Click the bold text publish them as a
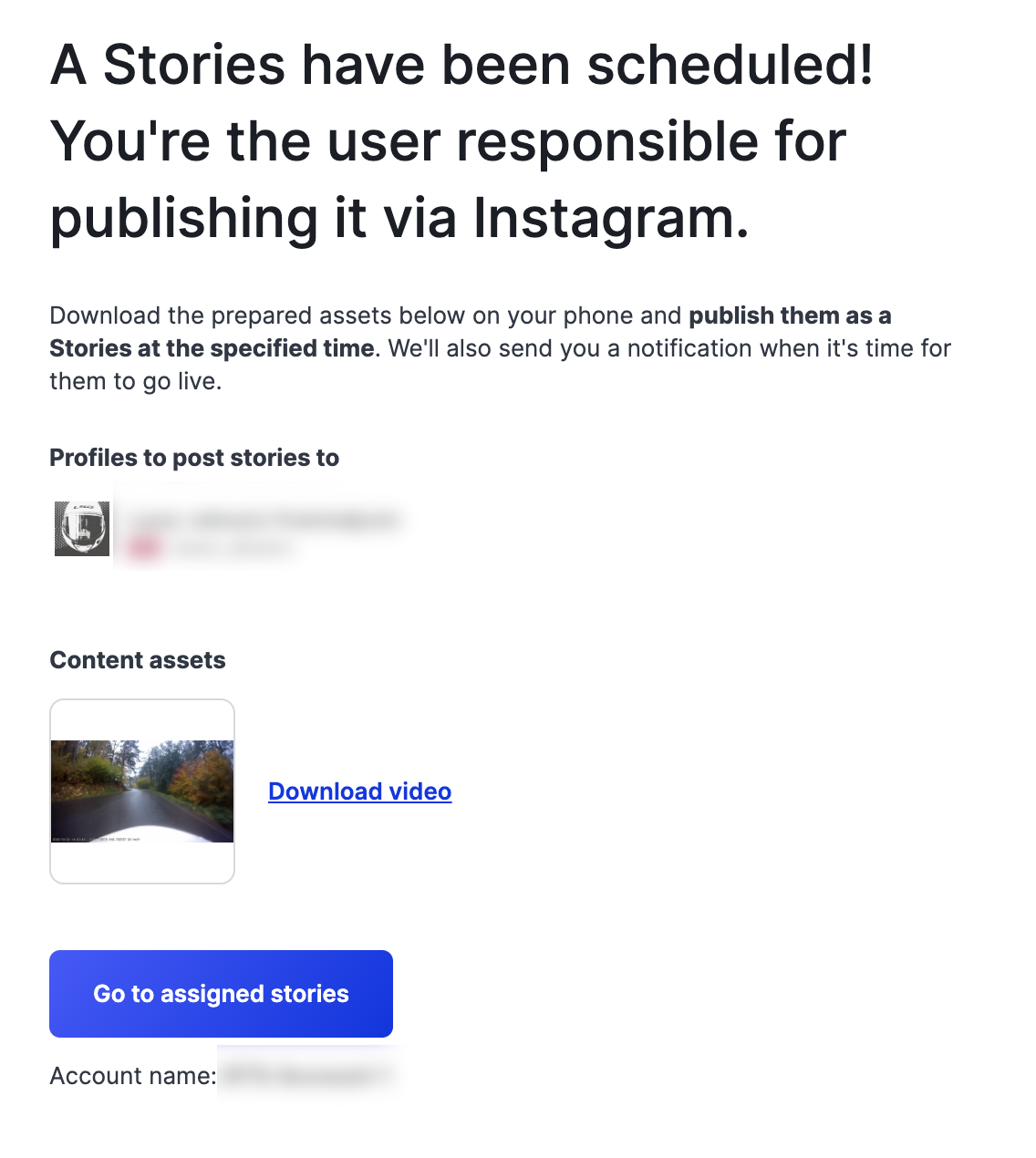The image size is (1036, 1158). [790, 315]
